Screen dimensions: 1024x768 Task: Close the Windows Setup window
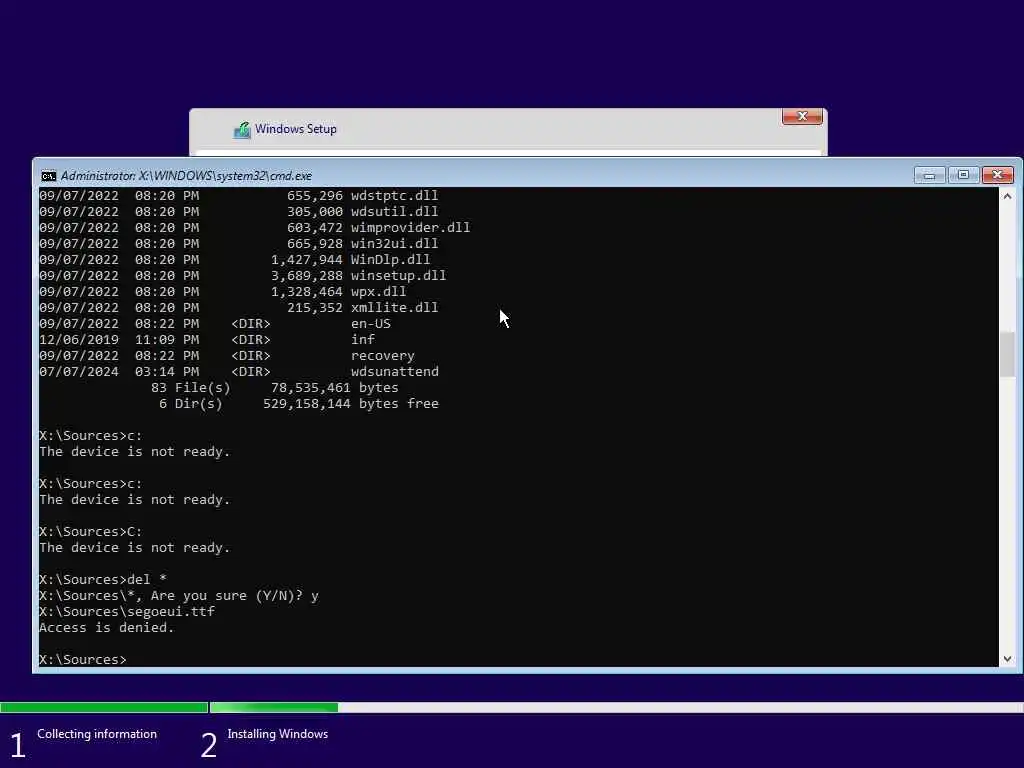[x=802, y=116]
